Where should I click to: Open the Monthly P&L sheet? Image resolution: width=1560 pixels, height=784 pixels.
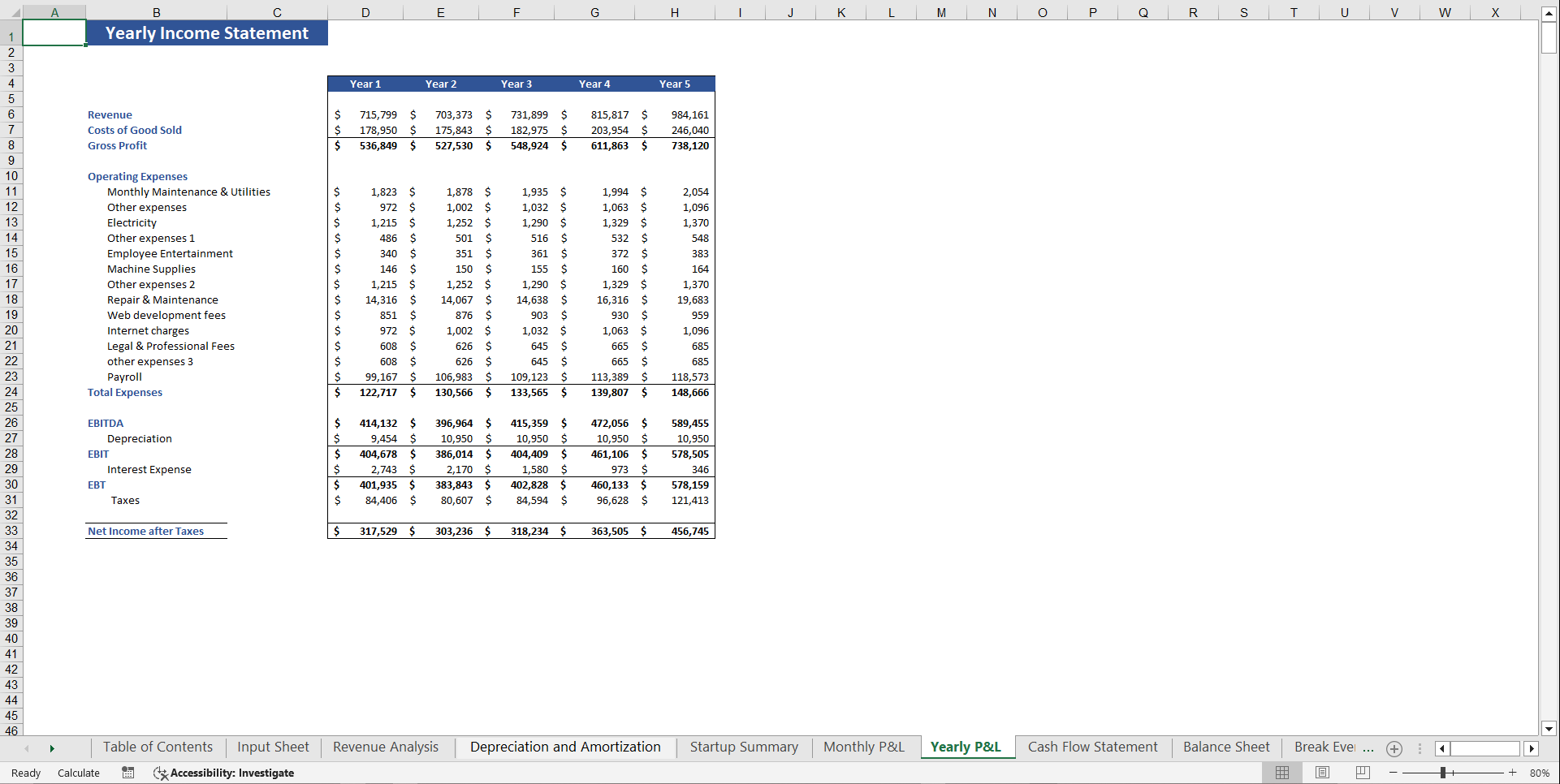863,747
